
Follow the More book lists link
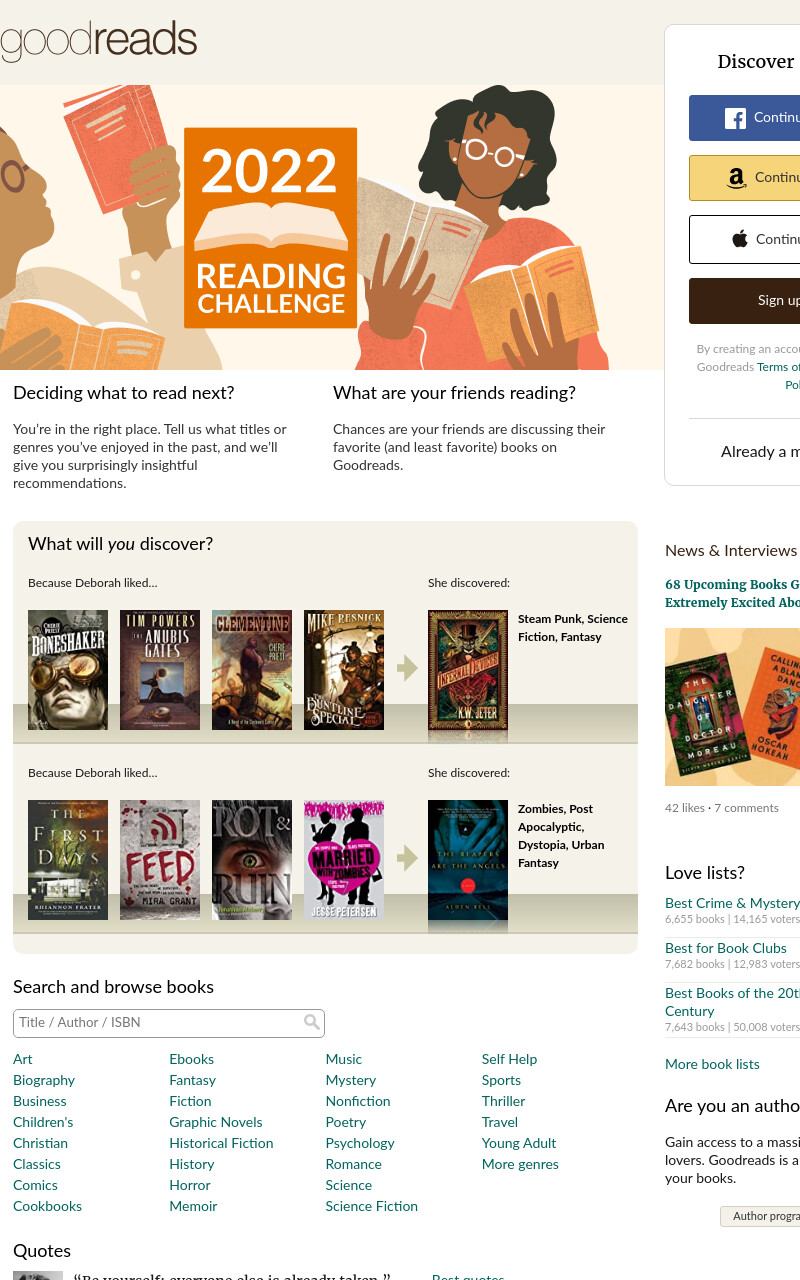tap(712, 1064)
